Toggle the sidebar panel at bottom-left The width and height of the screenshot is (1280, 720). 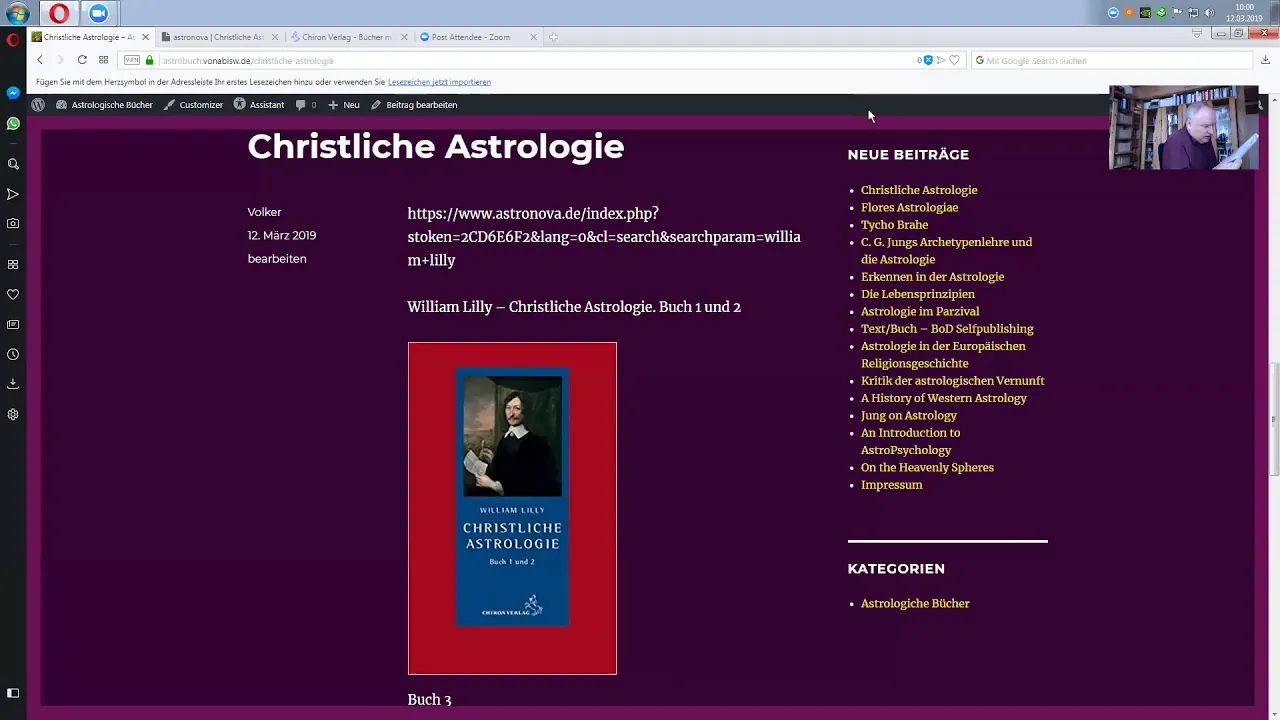click(x=13, y=693)
